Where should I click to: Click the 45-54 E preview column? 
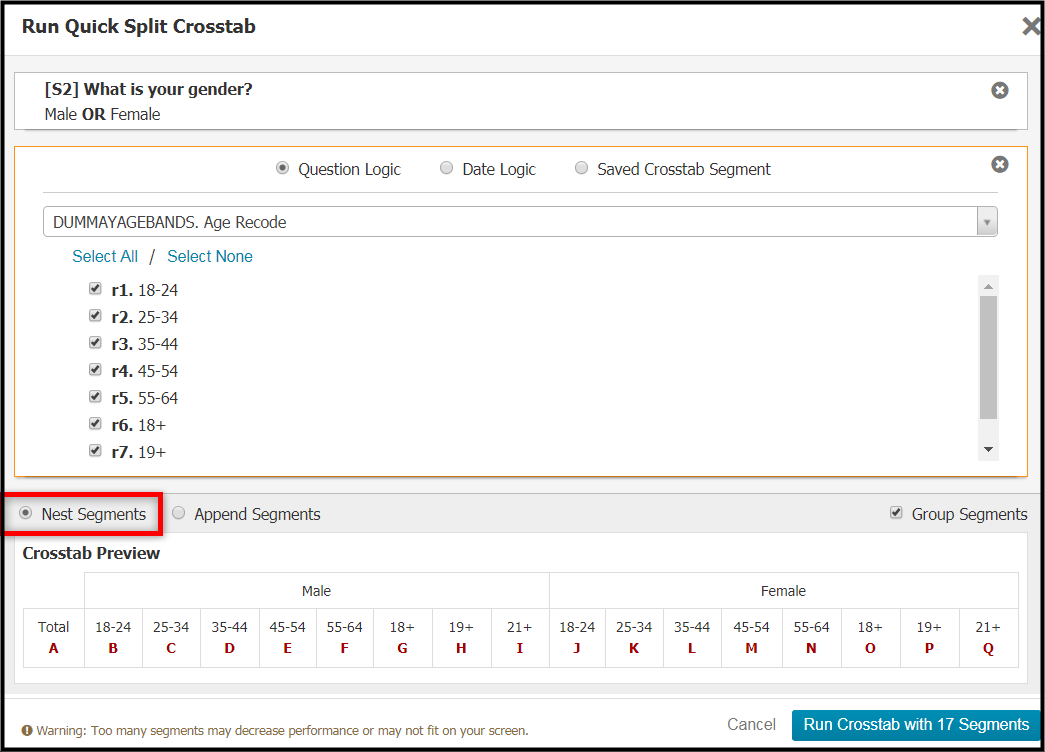[x=288, y=637]
